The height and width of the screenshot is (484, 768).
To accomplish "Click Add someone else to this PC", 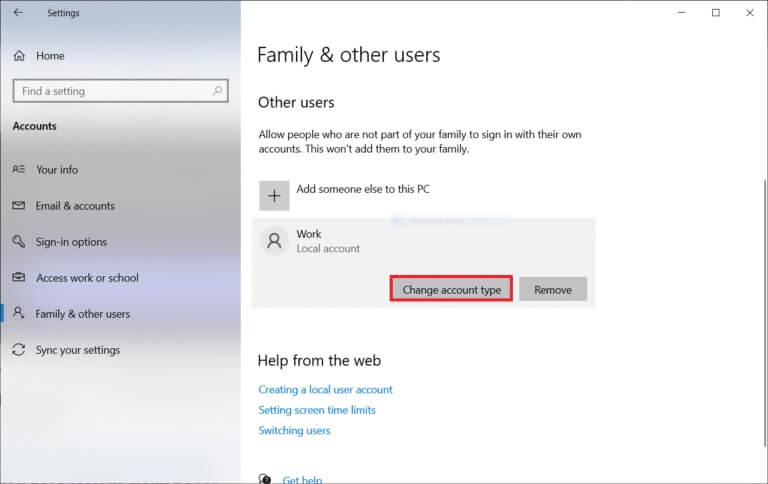I will pyautogui.click(x=363, y=189).
